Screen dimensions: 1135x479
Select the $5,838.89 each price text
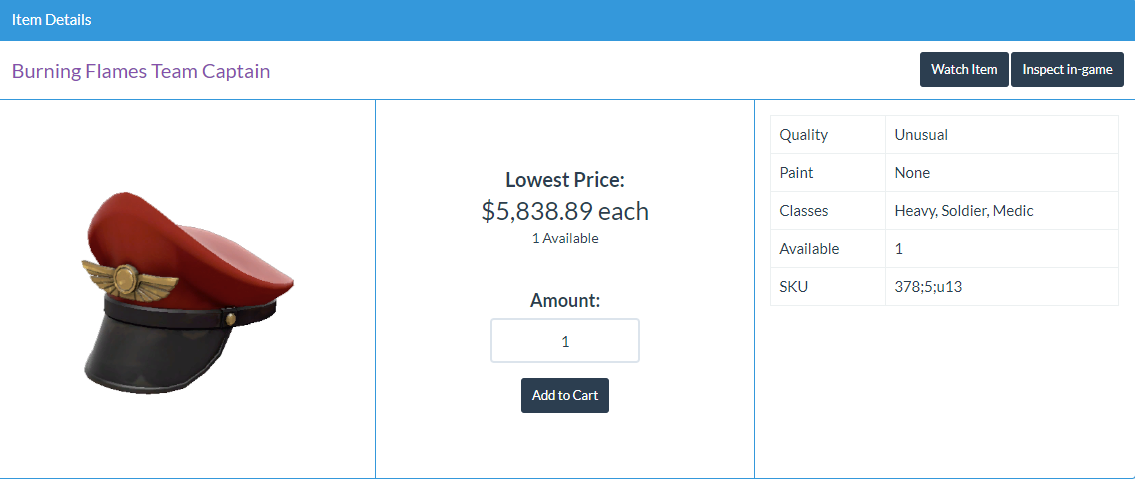pos(565,211)
